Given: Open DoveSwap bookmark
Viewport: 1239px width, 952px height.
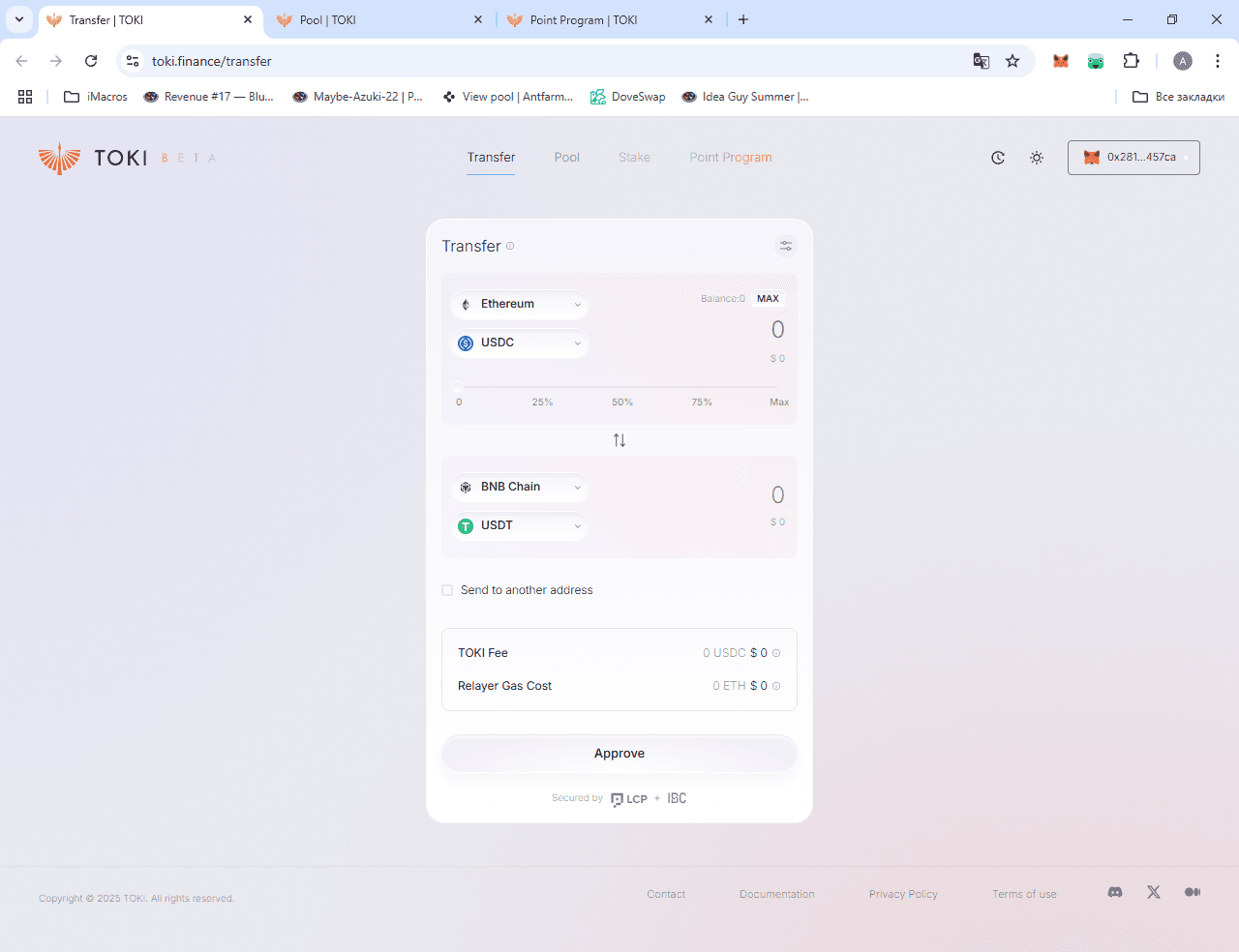Looking at the screenshot, I should [x=628, y=97].
